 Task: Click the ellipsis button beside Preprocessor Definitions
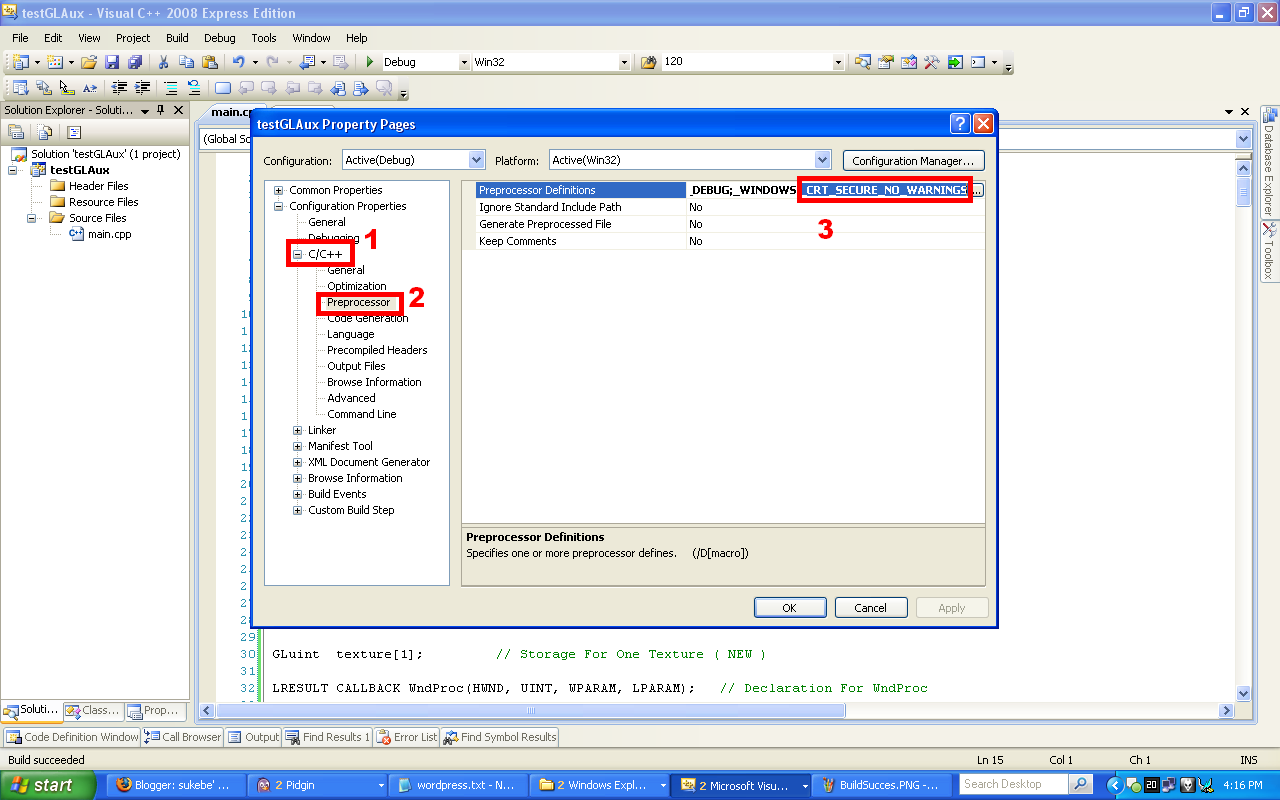point(977,190)
